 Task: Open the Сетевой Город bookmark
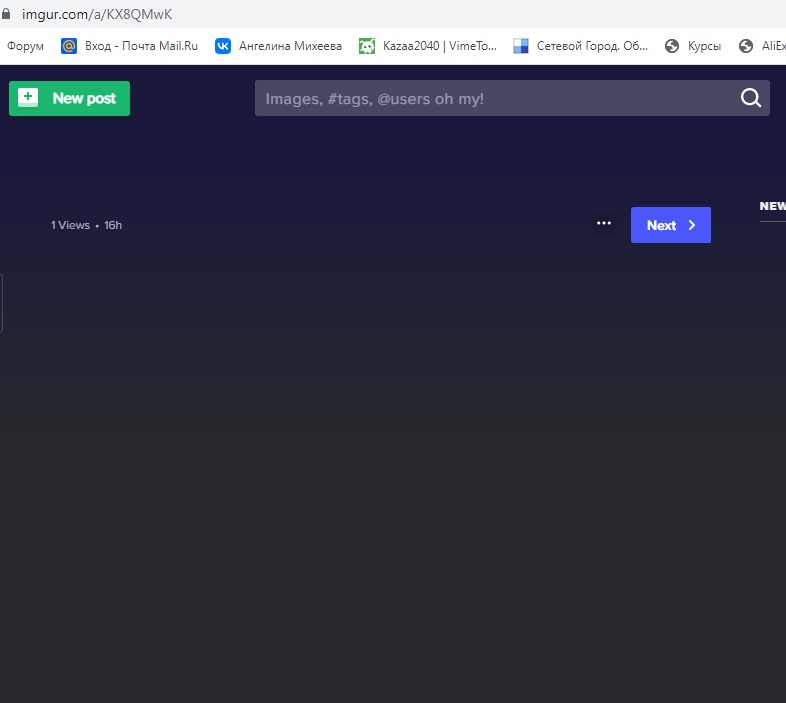pos(580,46)
